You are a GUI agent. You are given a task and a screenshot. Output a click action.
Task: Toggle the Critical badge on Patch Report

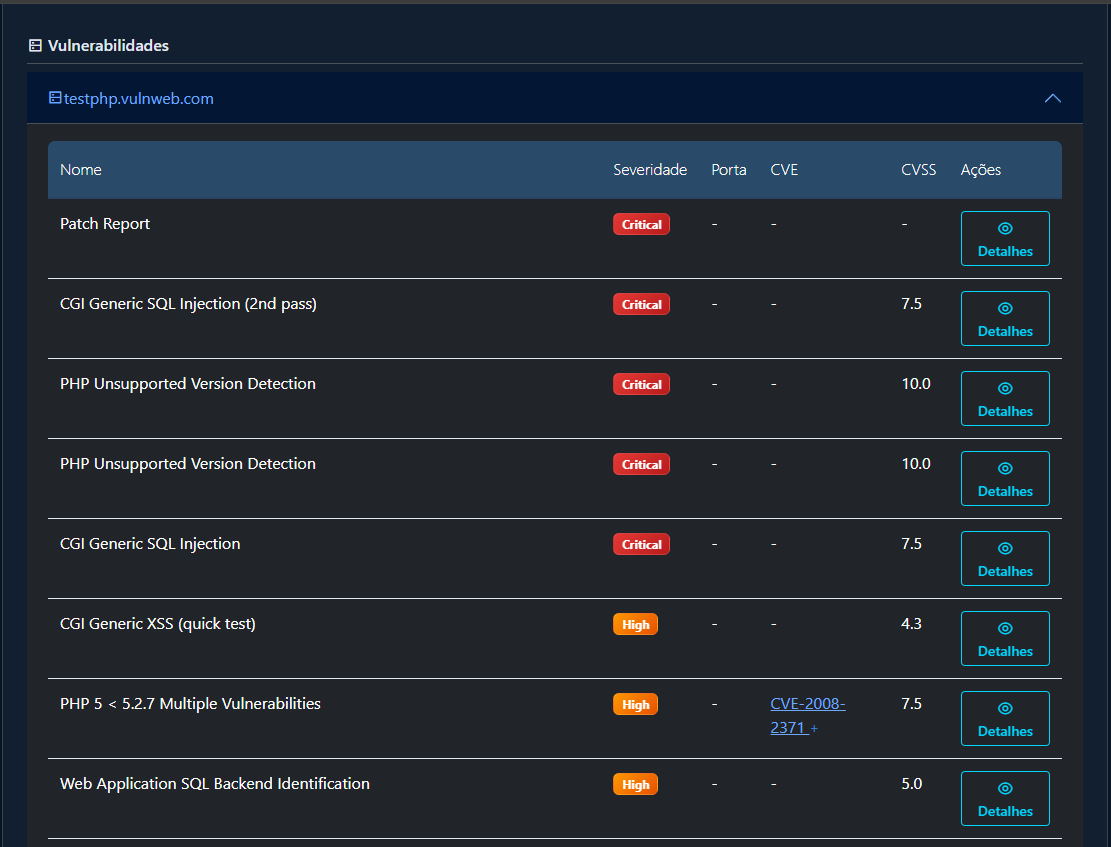coord(641,224)
